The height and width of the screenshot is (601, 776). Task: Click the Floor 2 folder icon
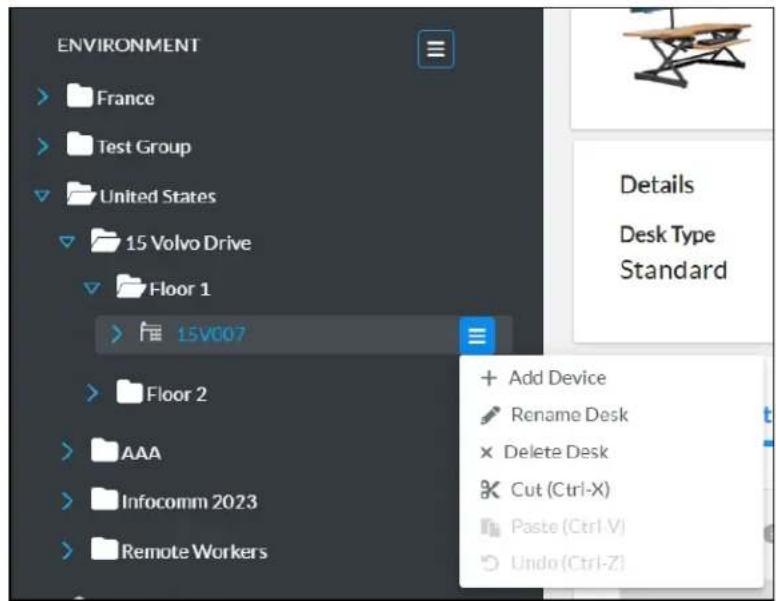pos(129,392)
